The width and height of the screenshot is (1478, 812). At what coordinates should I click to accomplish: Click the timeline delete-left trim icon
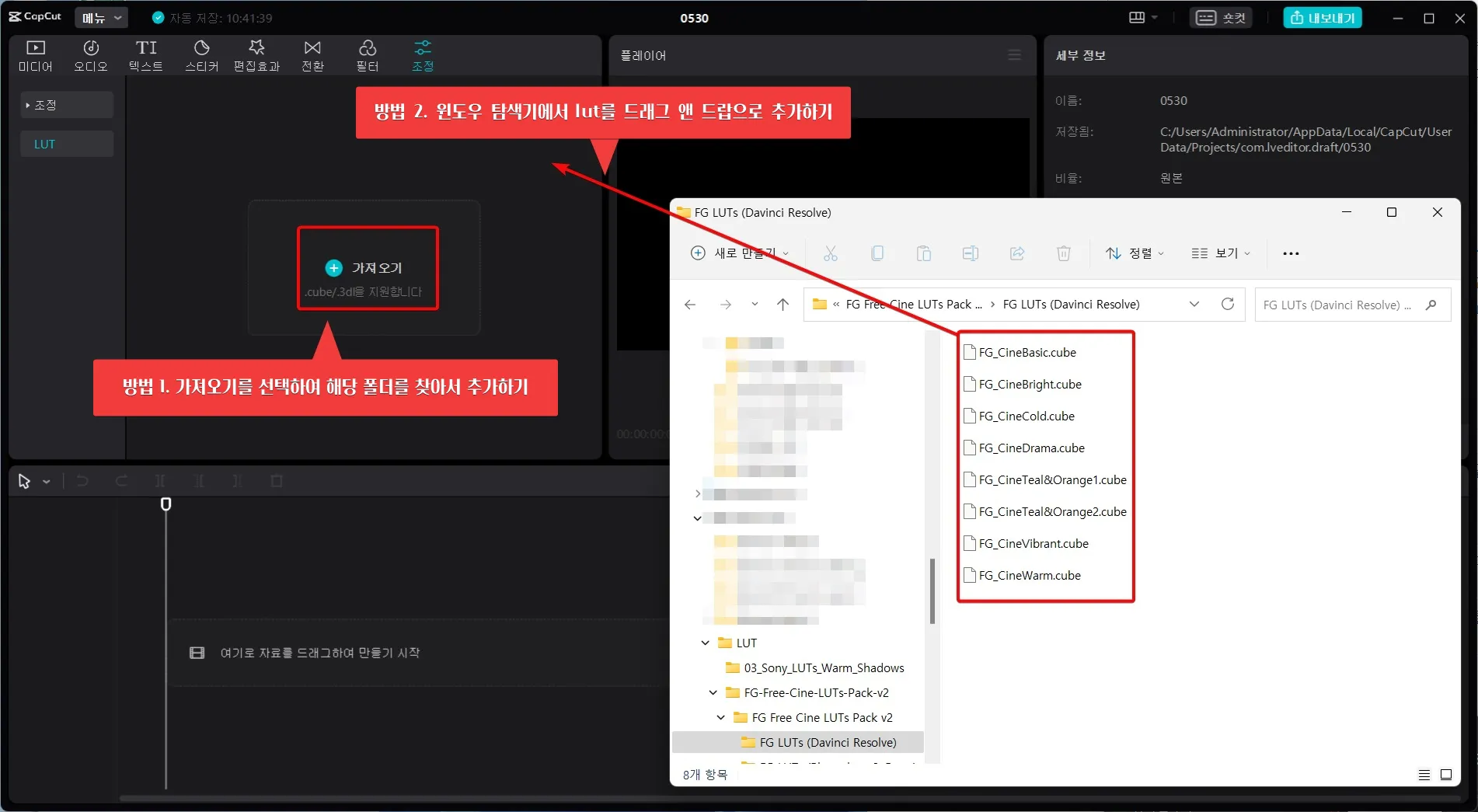(x=199, y=481)
